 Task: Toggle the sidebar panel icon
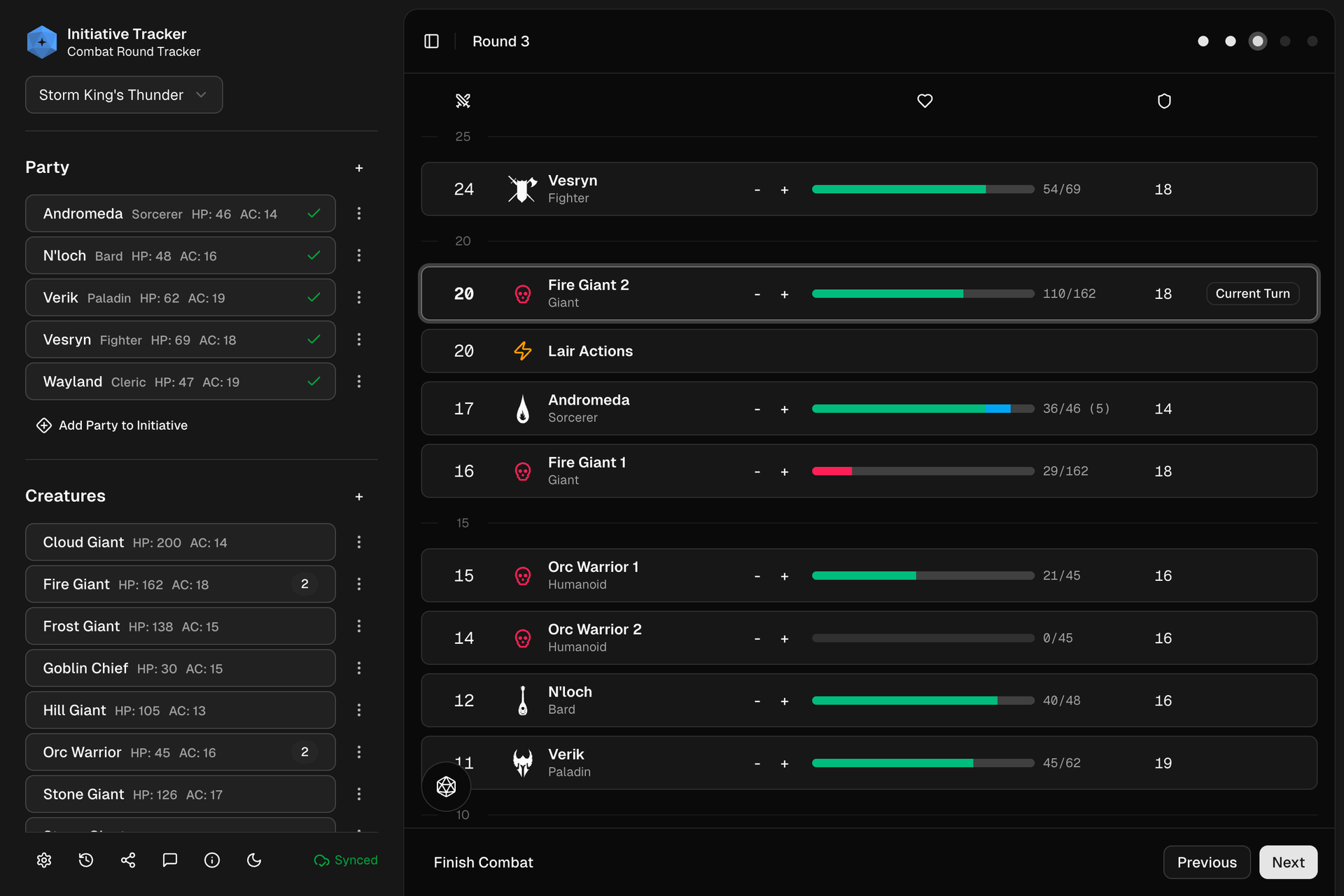click(x=431, y=41)
